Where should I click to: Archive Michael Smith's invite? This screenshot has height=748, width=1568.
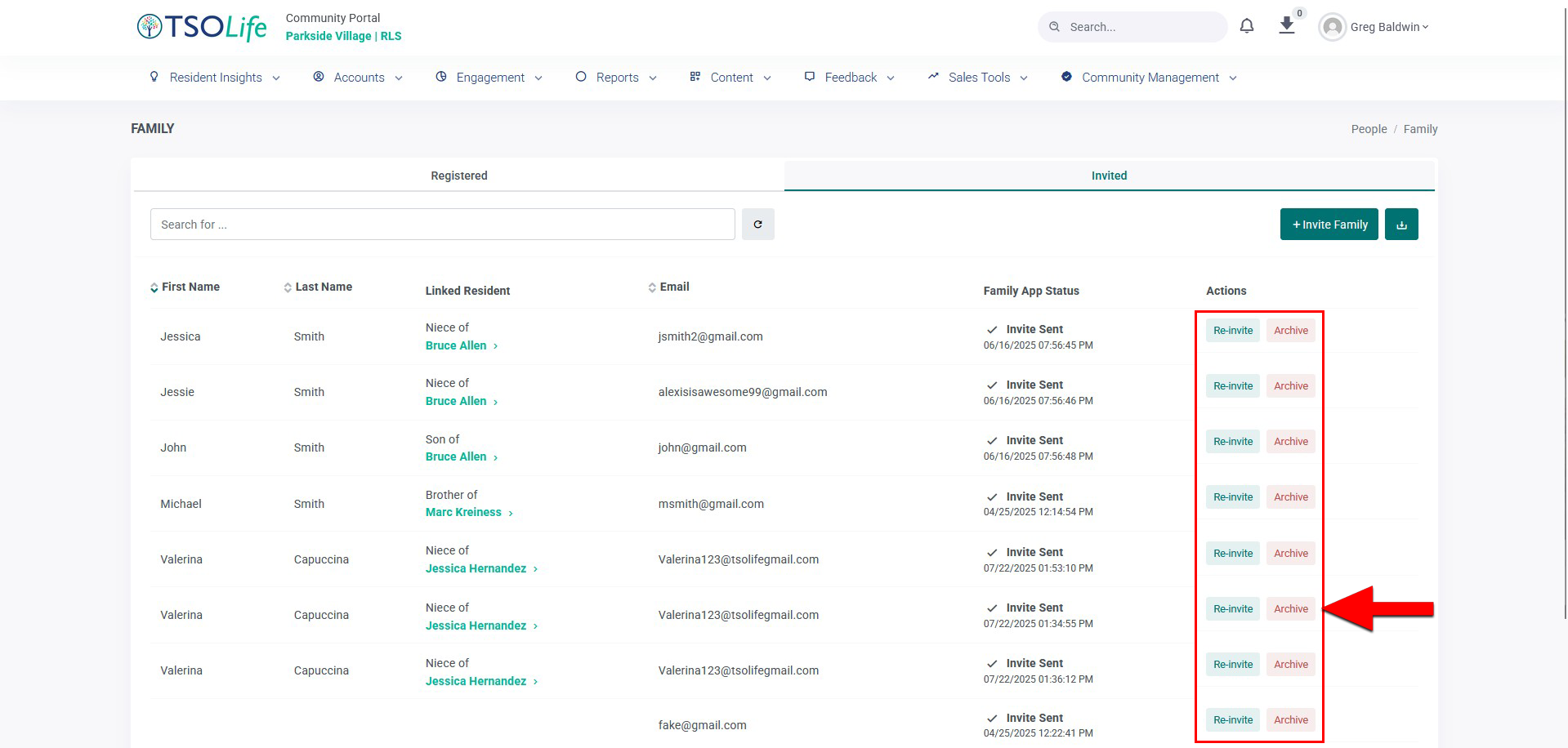click(1291, 496)
